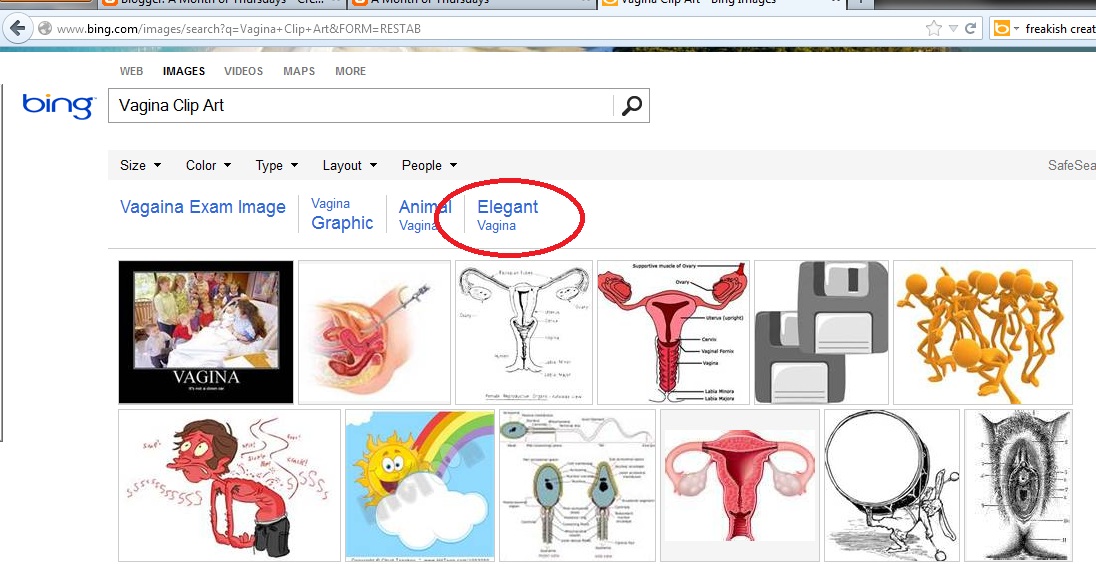Image resolution: width=1096 pixels, height=564 pixels.
Task: Select the IMAGES search tab
Action: [x=184, y=71]
